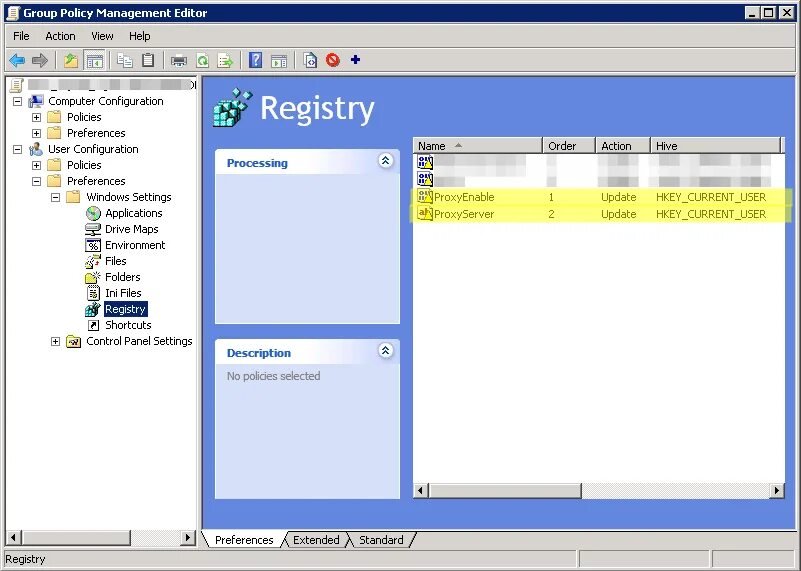Click the gray Forward arrow in toolbar
Image resolution: width=801 pixels, height=571 pixels.
point(39,60)
